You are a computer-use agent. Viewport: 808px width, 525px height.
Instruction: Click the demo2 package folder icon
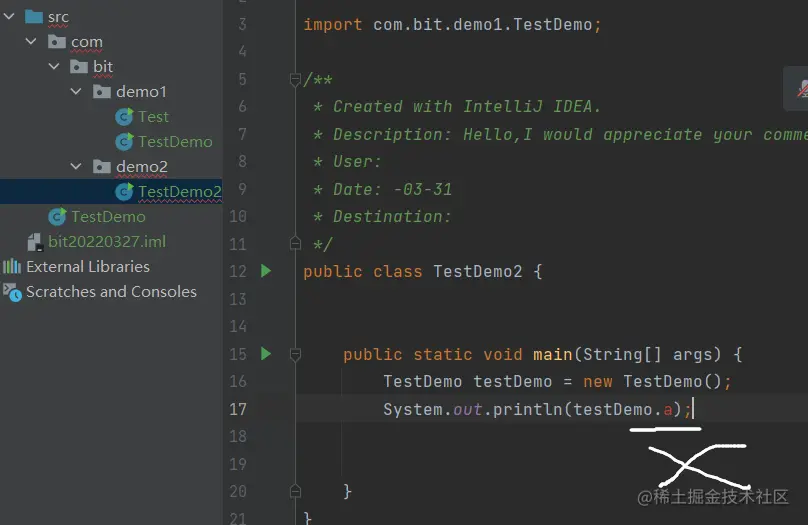102,166
